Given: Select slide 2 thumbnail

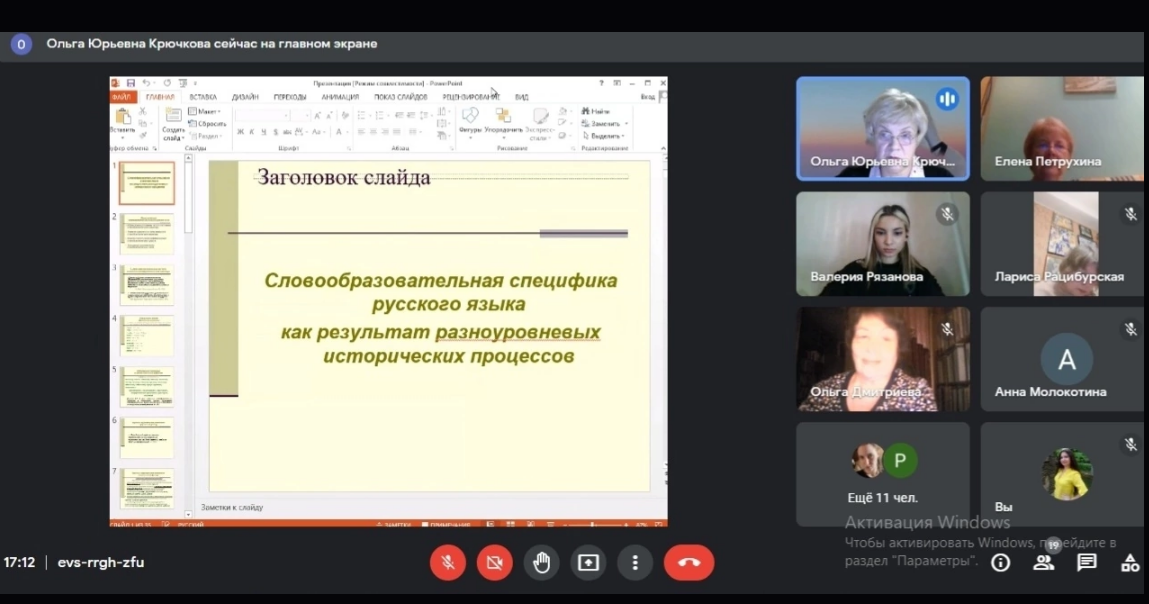Looking at the screenshot, I should (x=147, y=234).
